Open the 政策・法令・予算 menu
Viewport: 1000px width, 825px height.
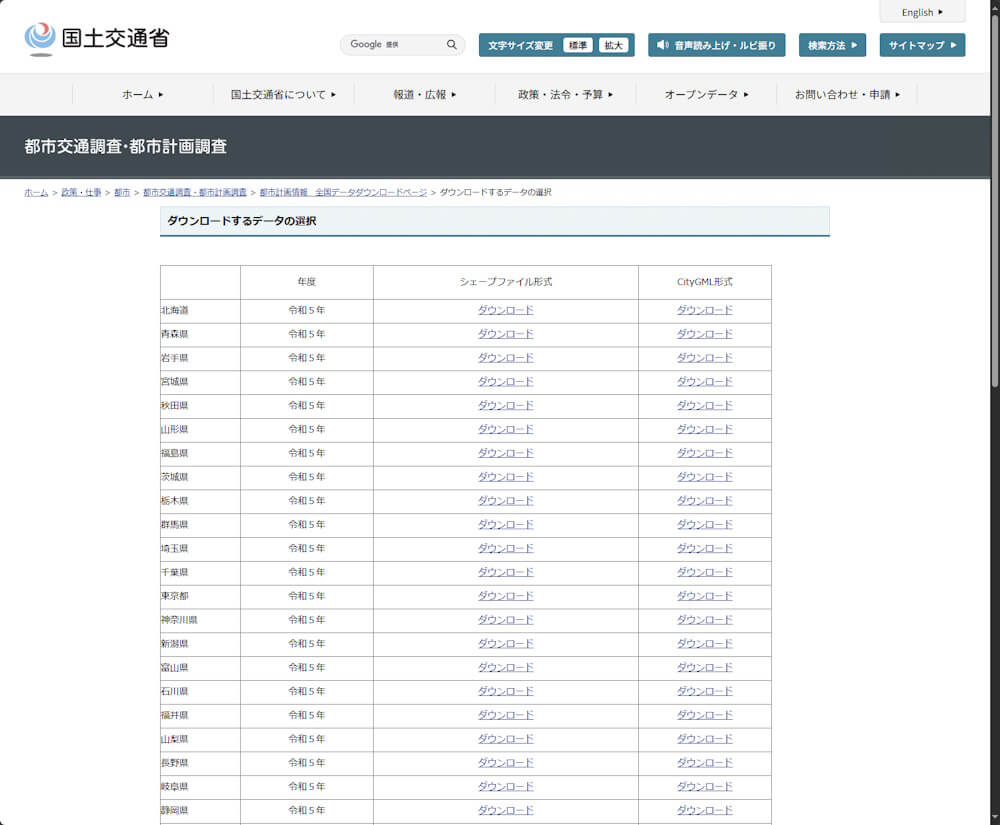click(566, 95)
